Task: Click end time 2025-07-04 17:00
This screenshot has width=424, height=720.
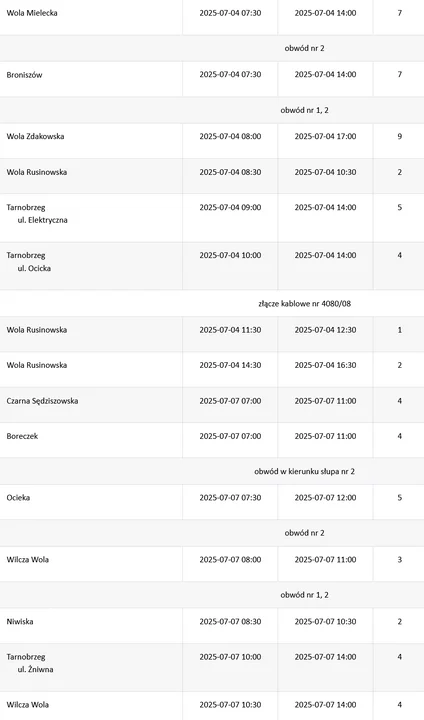Action: click(325, 136)
